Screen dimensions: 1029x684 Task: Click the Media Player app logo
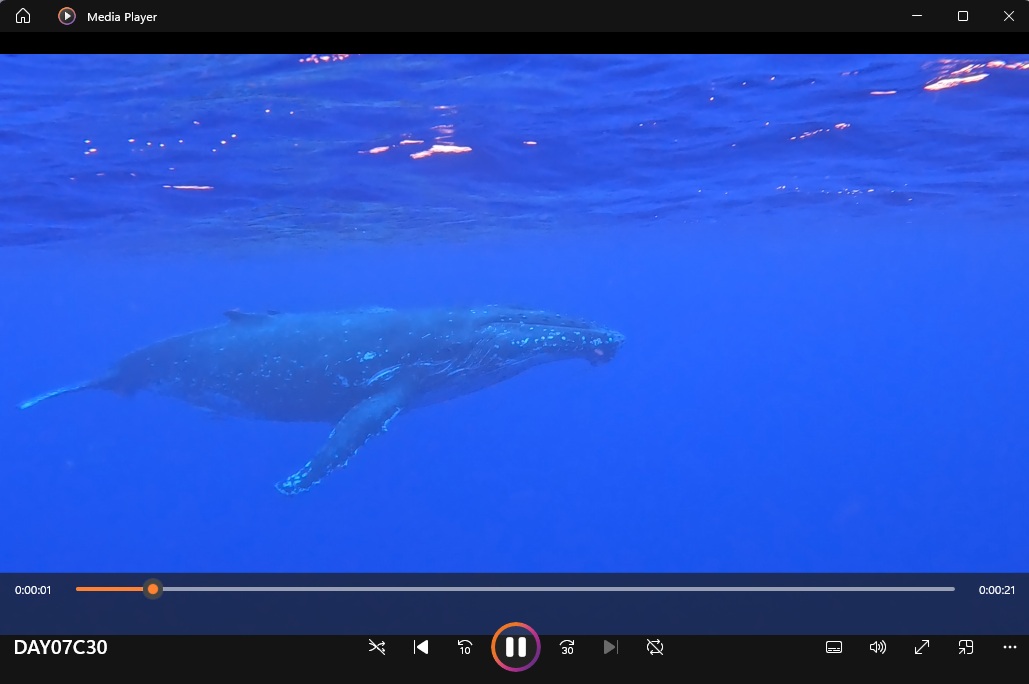tap(67, 16)
